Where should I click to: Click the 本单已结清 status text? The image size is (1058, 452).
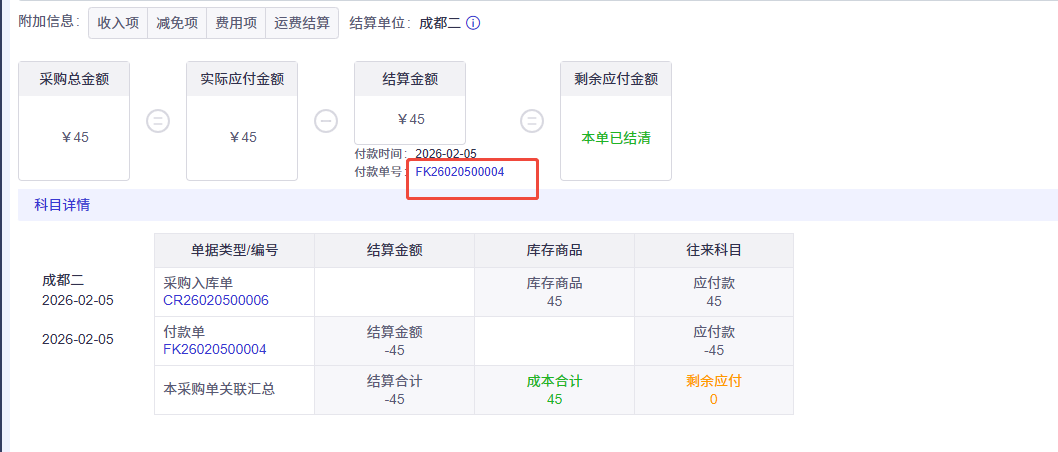616,138
